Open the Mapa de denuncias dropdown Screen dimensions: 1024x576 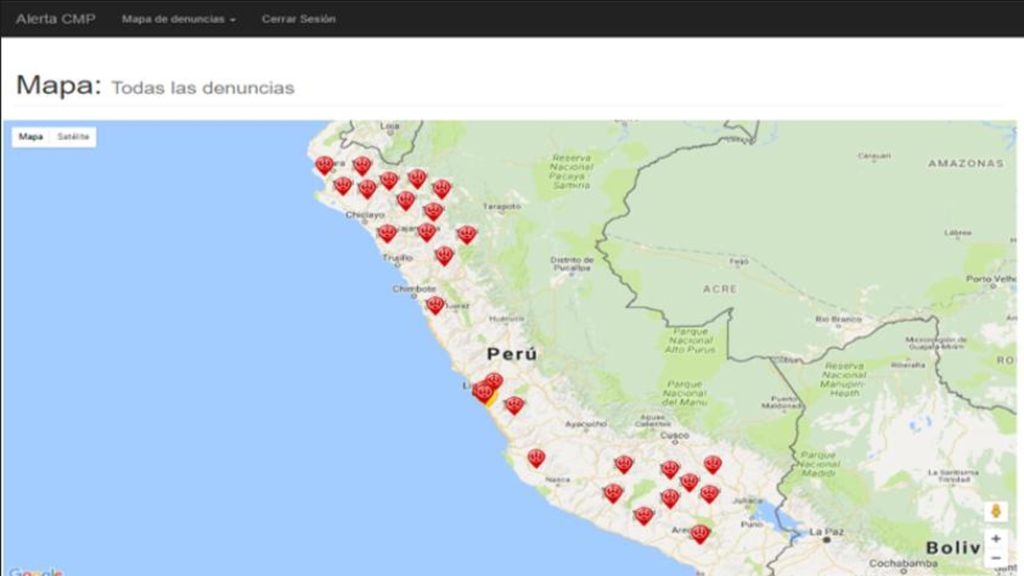[x=178, y=19]
